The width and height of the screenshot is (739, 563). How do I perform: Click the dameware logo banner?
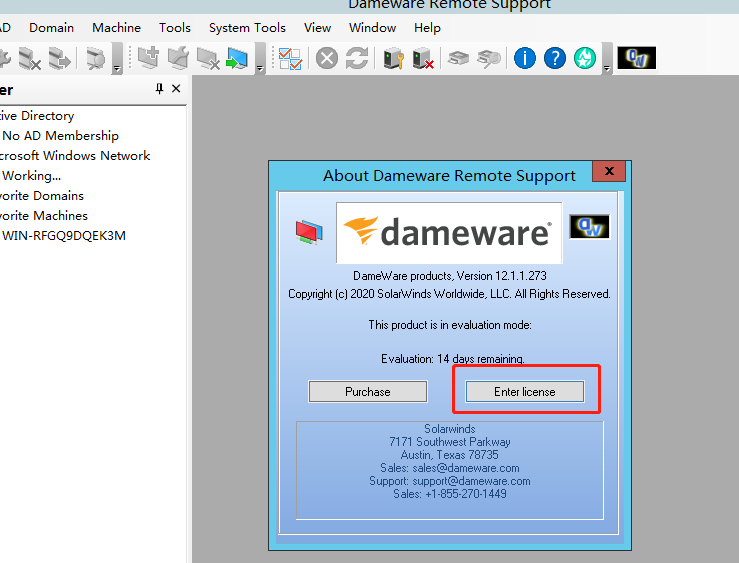click(449, 233)
